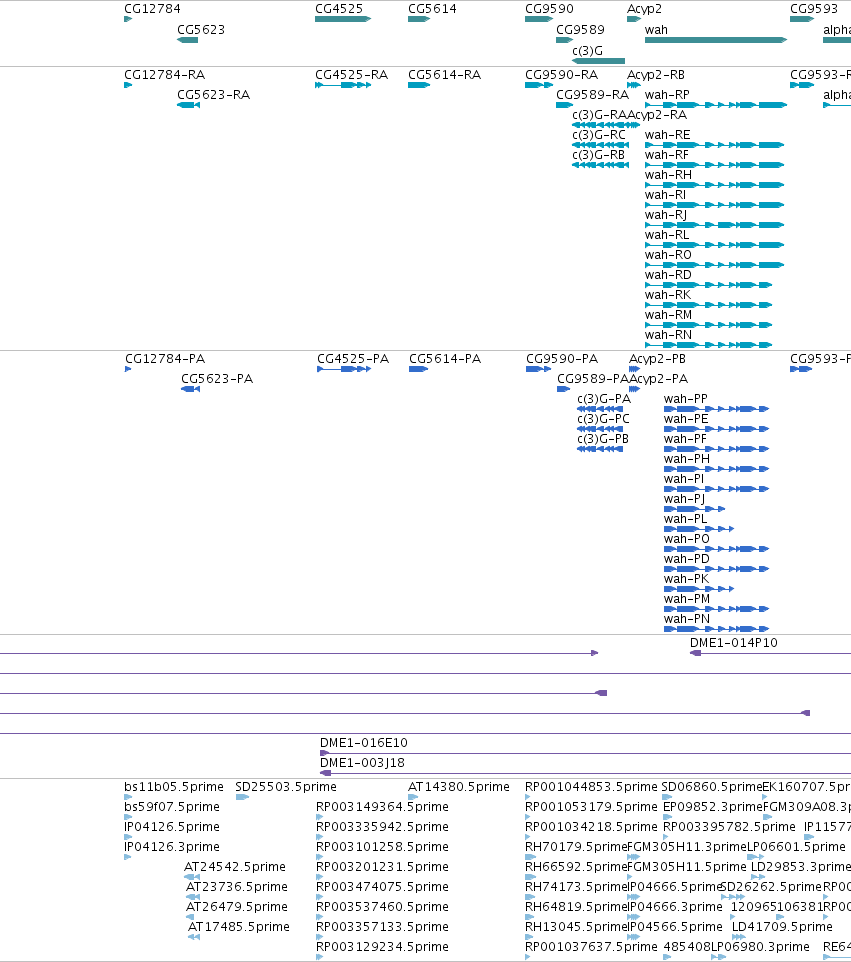
Task: Select protein wah-PJ
Action: click(684, 499)
